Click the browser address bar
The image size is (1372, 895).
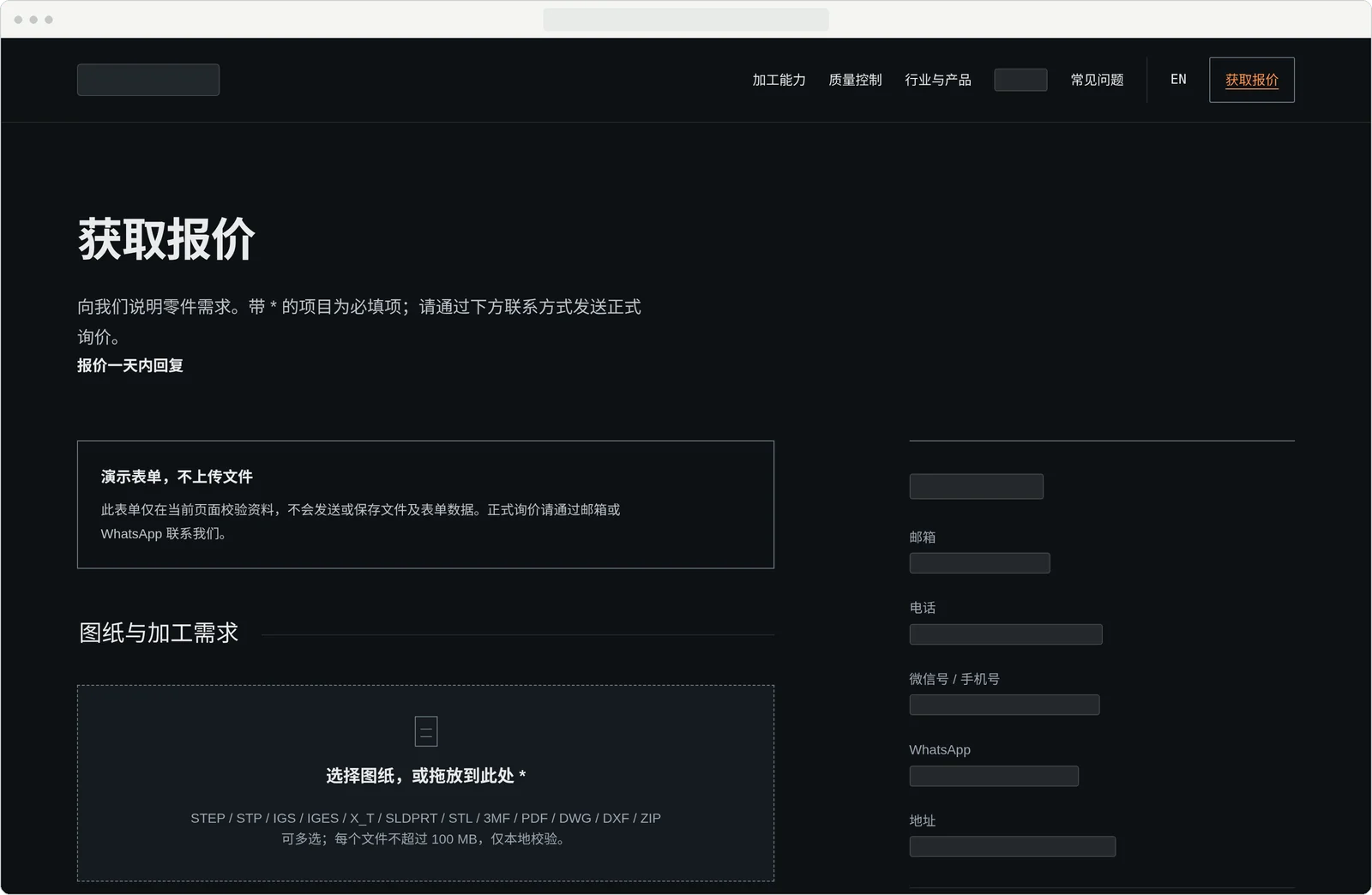(686, 19)
